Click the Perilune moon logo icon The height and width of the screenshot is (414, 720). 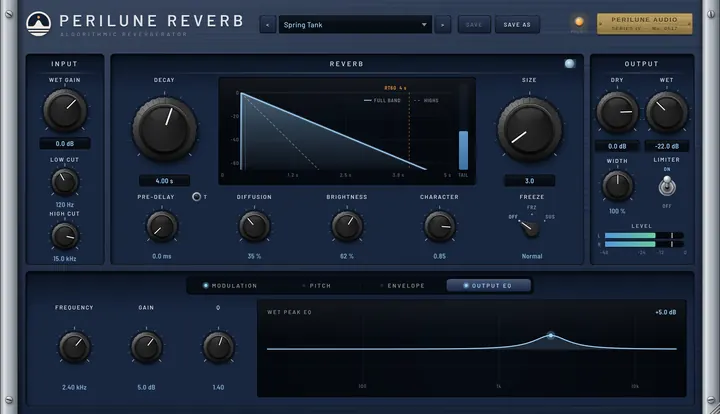point(39,24)
